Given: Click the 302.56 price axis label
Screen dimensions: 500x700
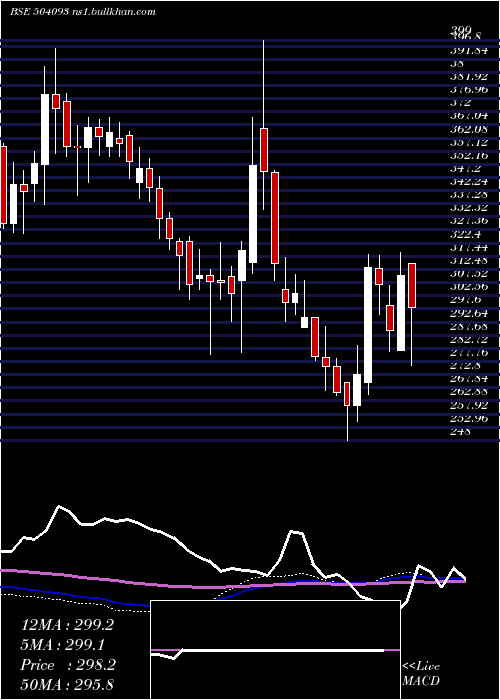Looking at the screenshot, I should click(x=469, y=287).
